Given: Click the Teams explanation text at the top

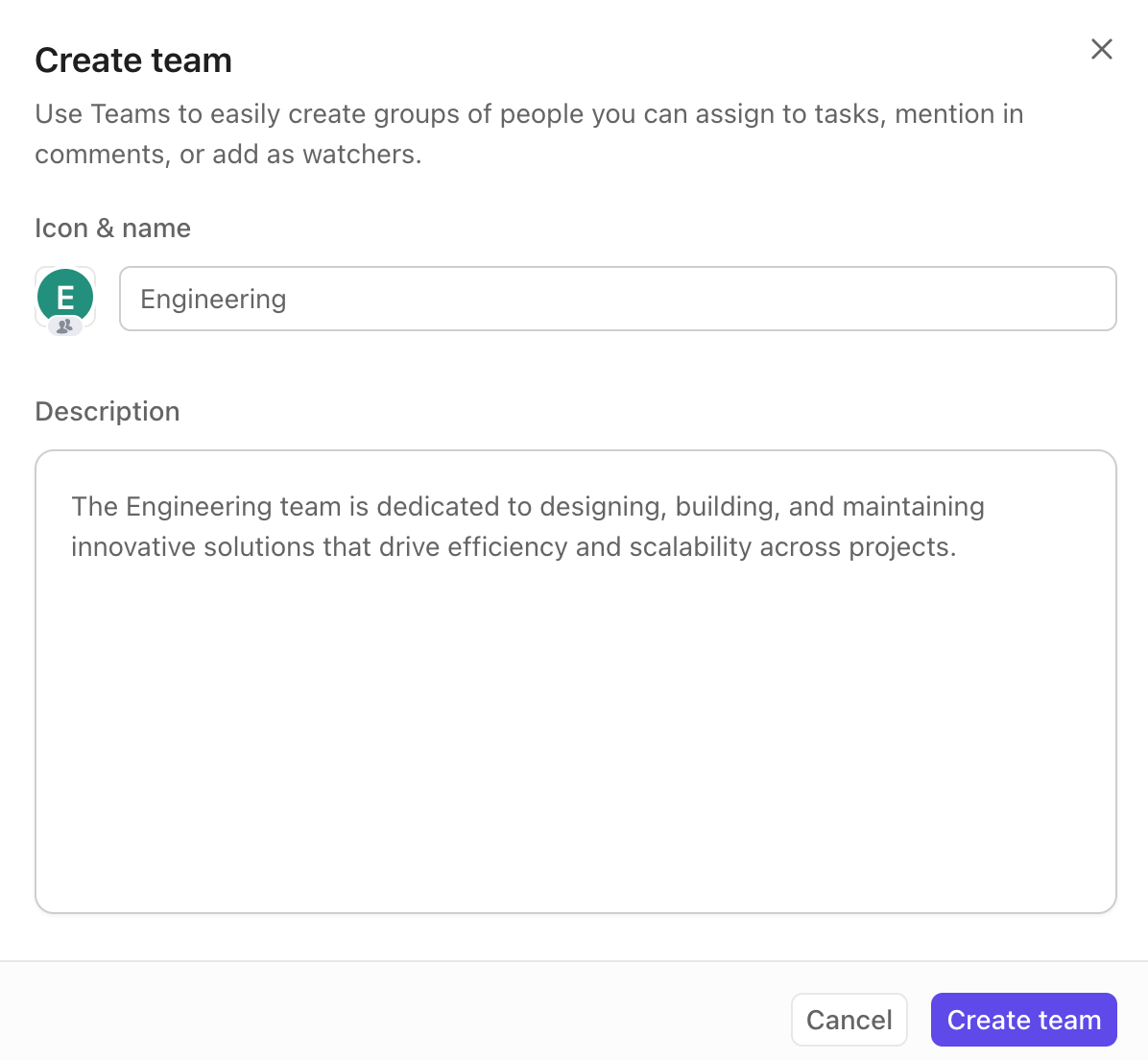Looking at the screenshot, I should [x=529, y=133].
